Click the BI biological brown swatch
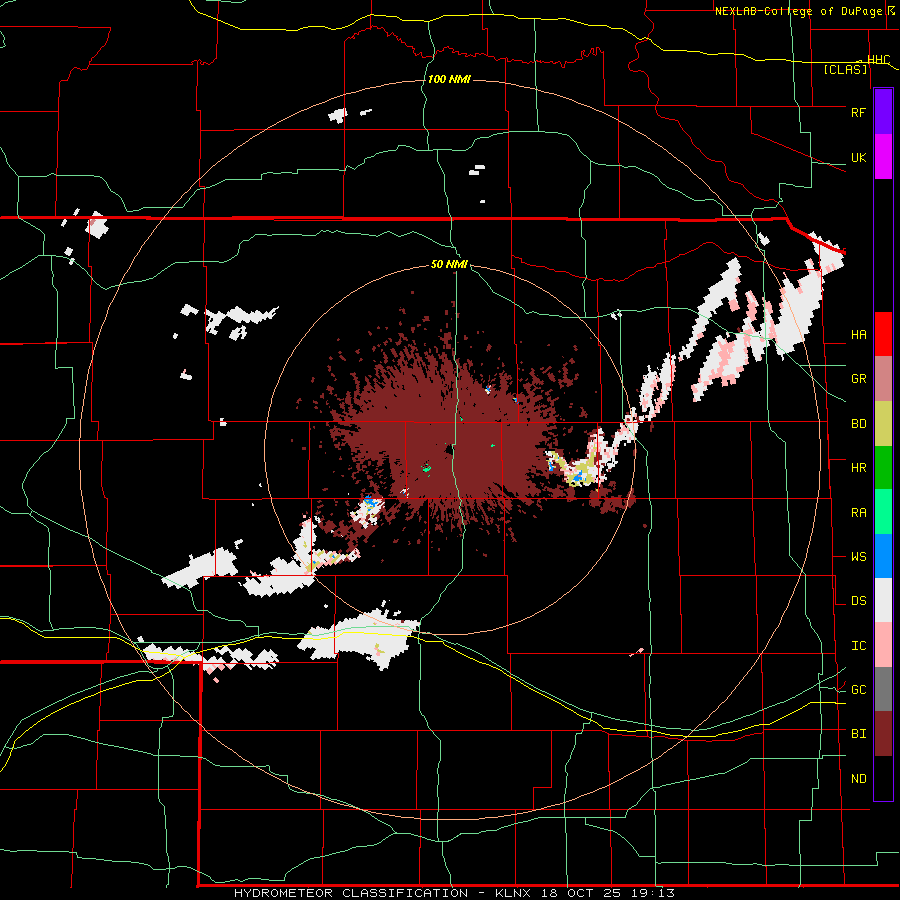Screen dimensions: 900x900 (883, 734)
